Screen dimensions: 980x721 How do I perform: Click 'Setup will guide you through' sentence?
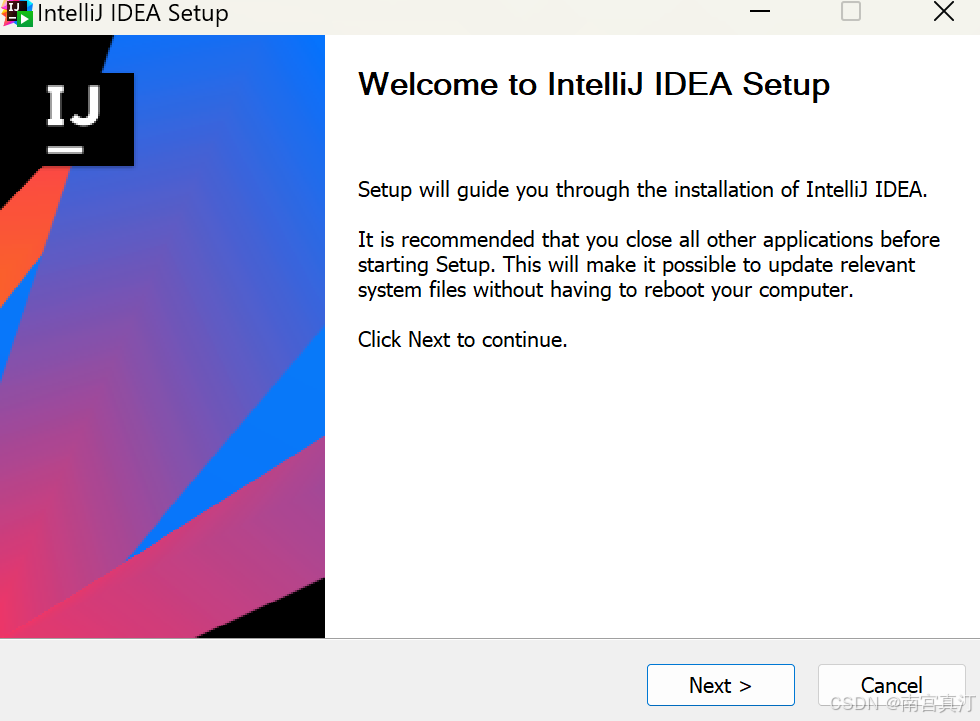[x=642, y=189]
